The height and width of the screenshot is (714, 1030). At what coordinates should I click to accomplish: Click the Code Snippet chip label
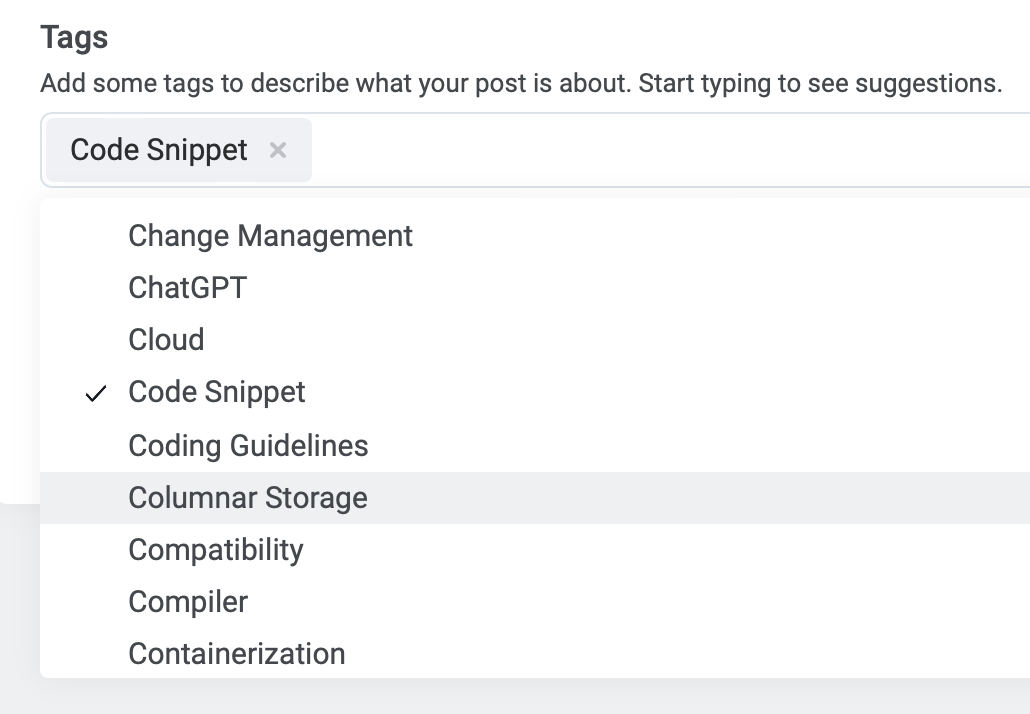pyautogui.click(x=159, y=150)
